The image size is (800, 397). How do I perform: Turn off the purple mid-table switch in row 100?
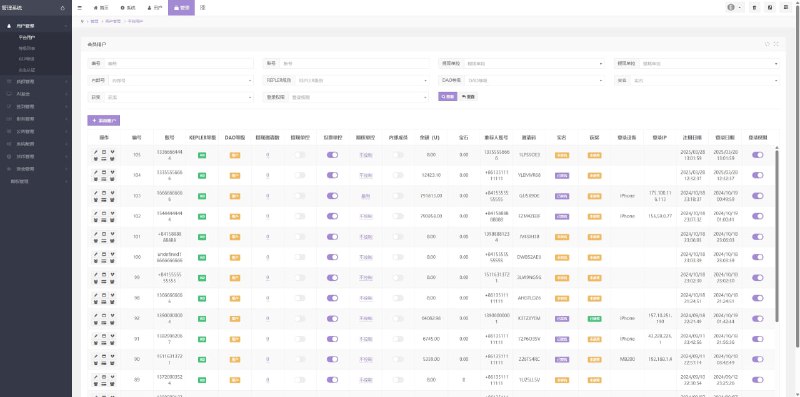click(332, 257)
